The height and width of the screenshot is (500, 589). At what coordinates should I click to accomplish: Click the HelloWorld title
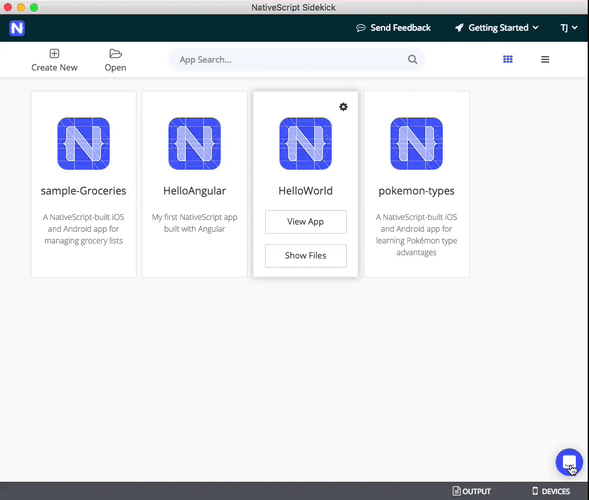305,191
